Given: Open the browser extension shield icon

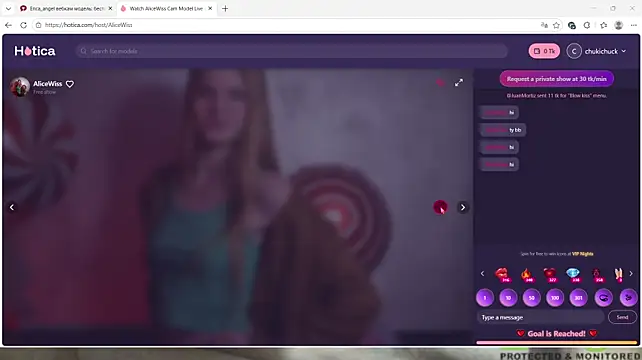Looking at the screenshot, I should point(572,25).
